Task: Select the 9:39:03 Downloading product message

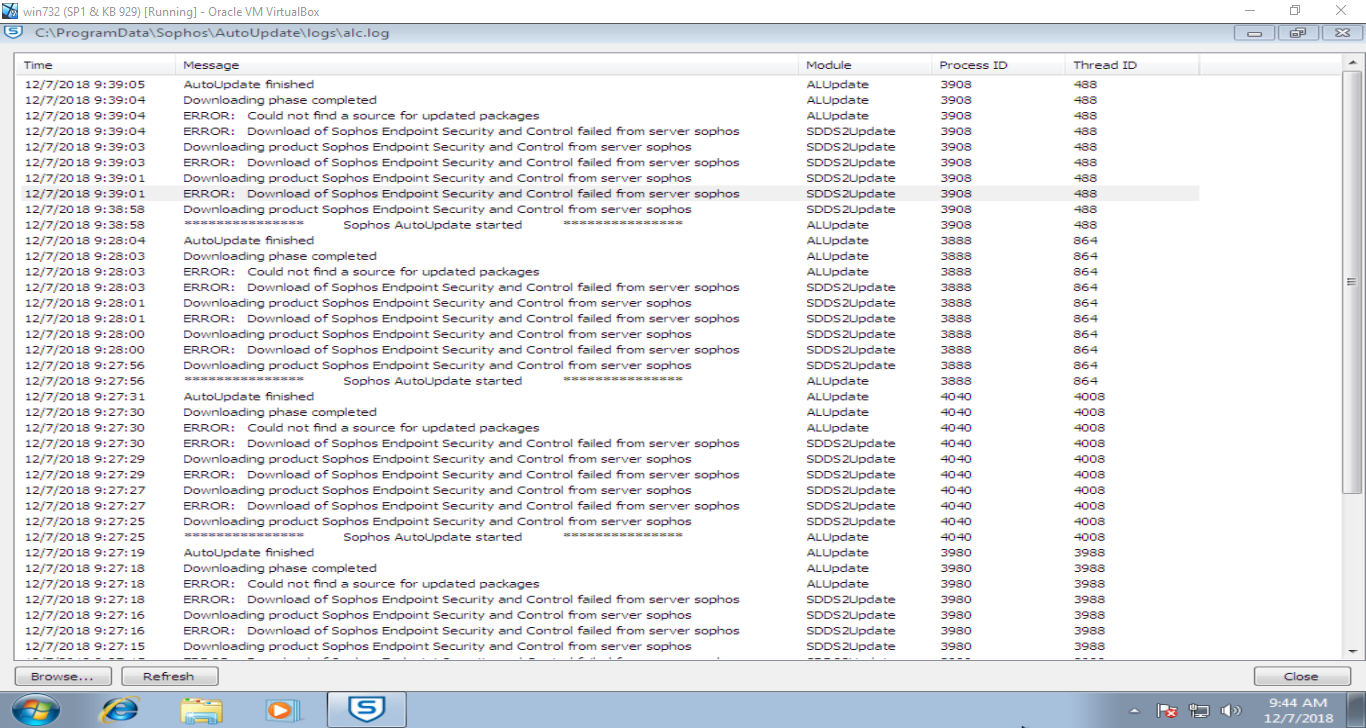Action: (x=437, y=147)
